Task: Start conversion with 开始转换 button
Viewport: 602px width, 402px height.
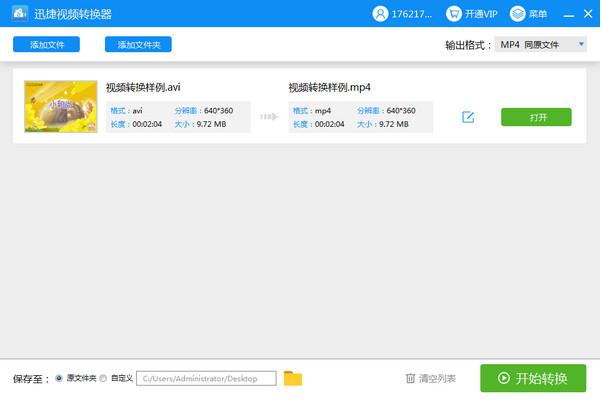Action: (533, 378)
